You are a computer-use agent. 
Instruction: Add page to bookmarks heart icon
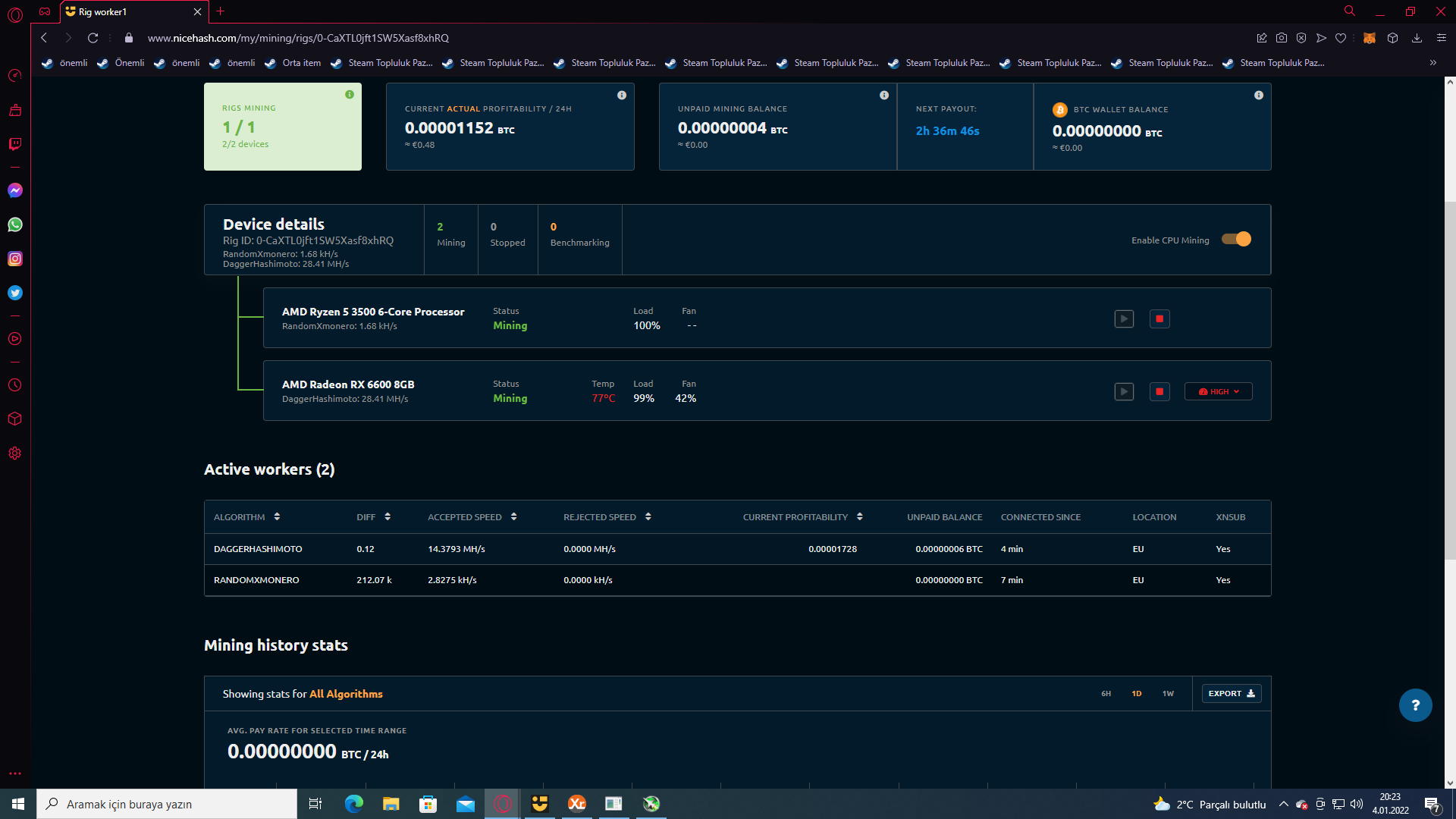tap(1341, 38)
